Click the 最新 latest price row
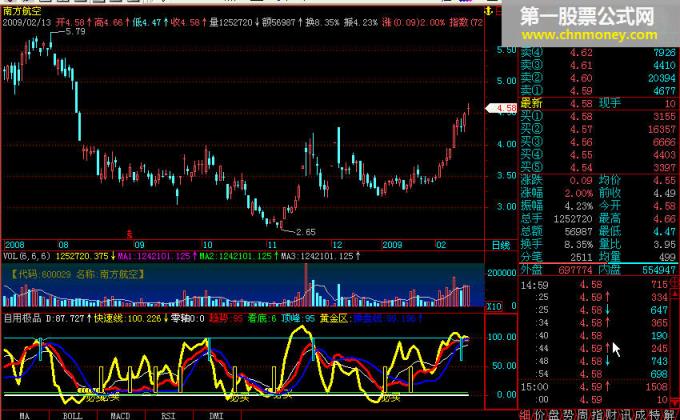Viewport: 680px width, 420px height. coord(598,104)
